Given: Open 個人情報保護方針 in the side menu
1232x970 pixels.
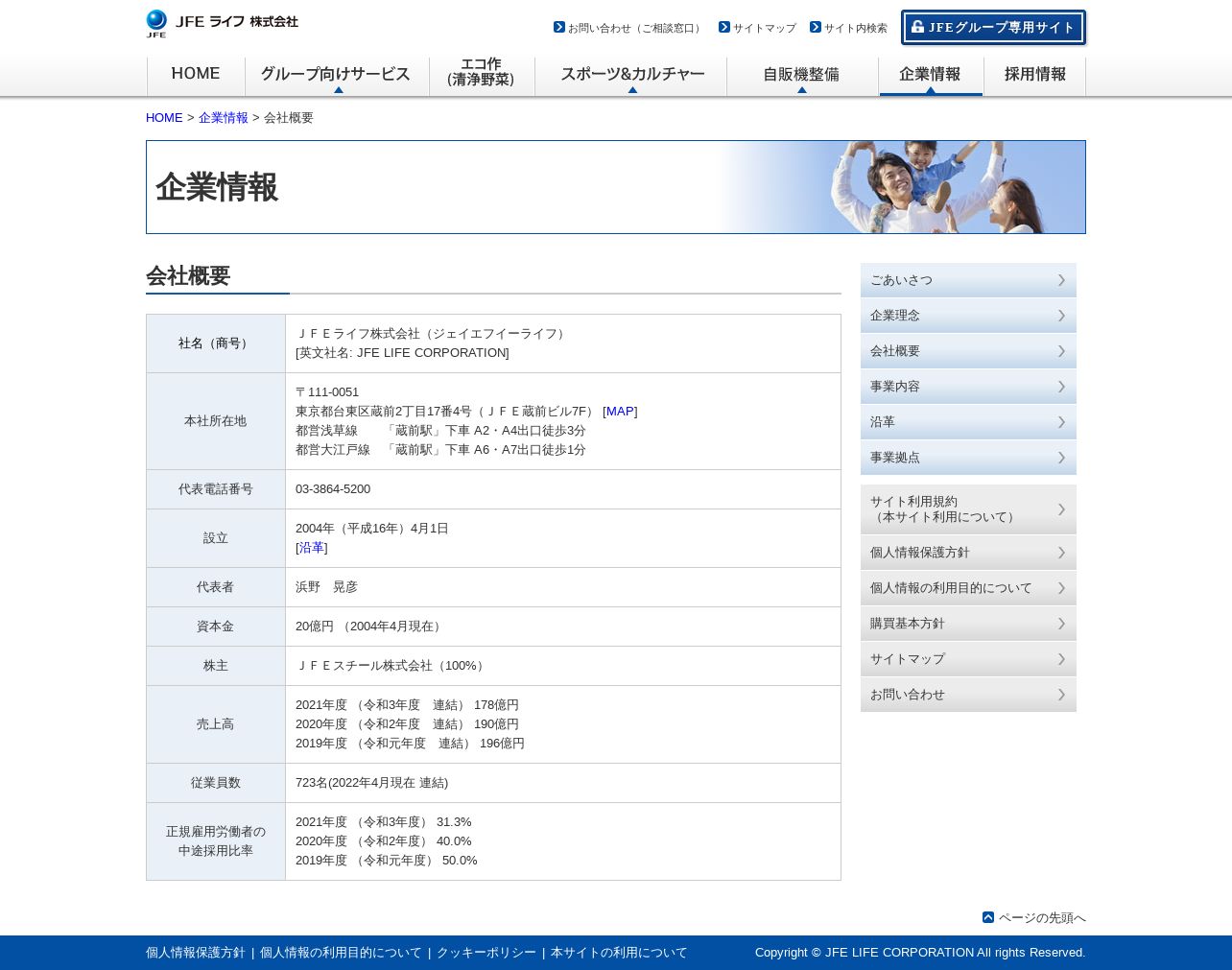Looking at the screenshot, I should tap(968, 553).
